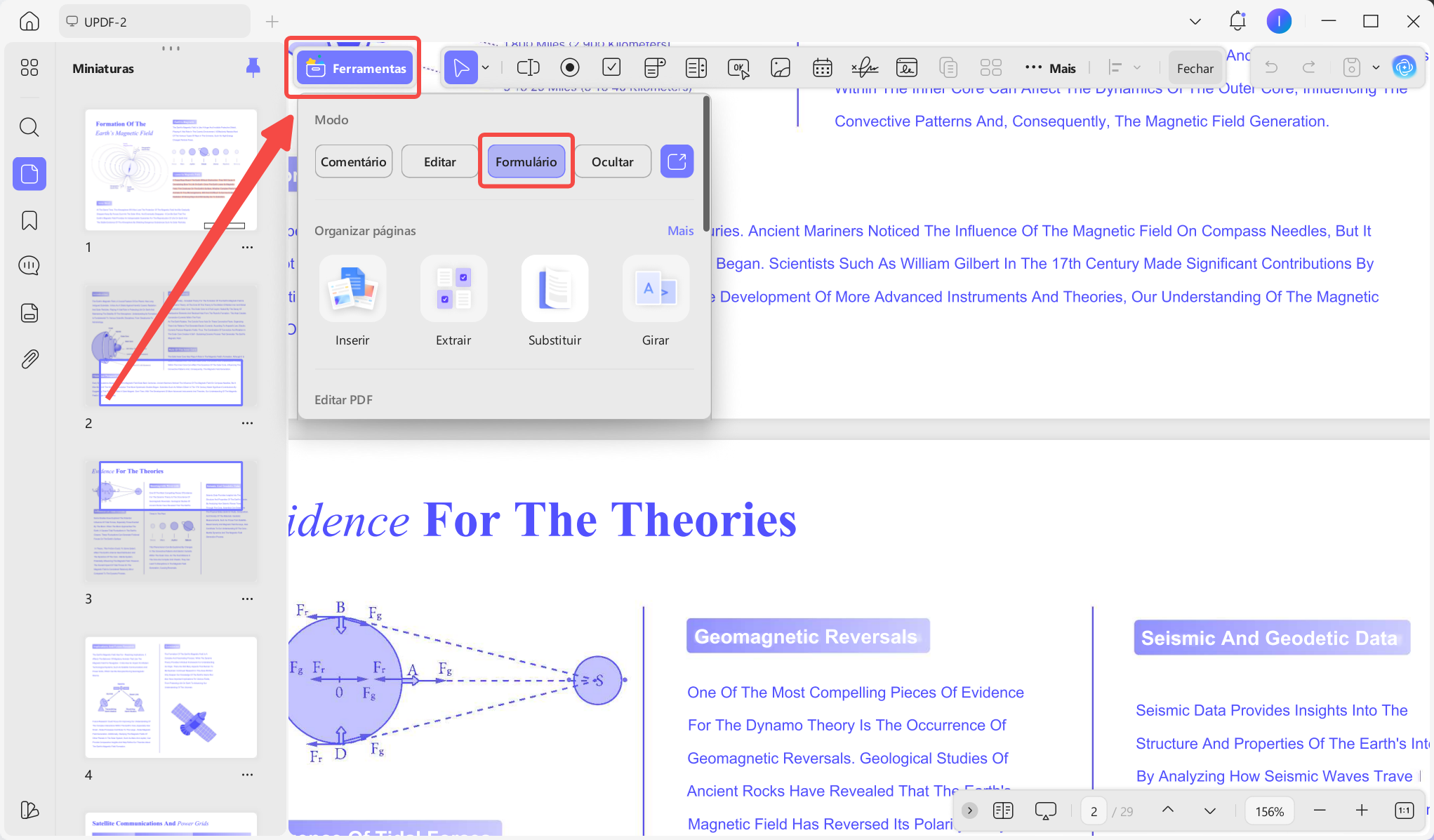Click Fechar to close the form toolbar
Screen dimensions: 1434x840
[x=1195, y=68]
